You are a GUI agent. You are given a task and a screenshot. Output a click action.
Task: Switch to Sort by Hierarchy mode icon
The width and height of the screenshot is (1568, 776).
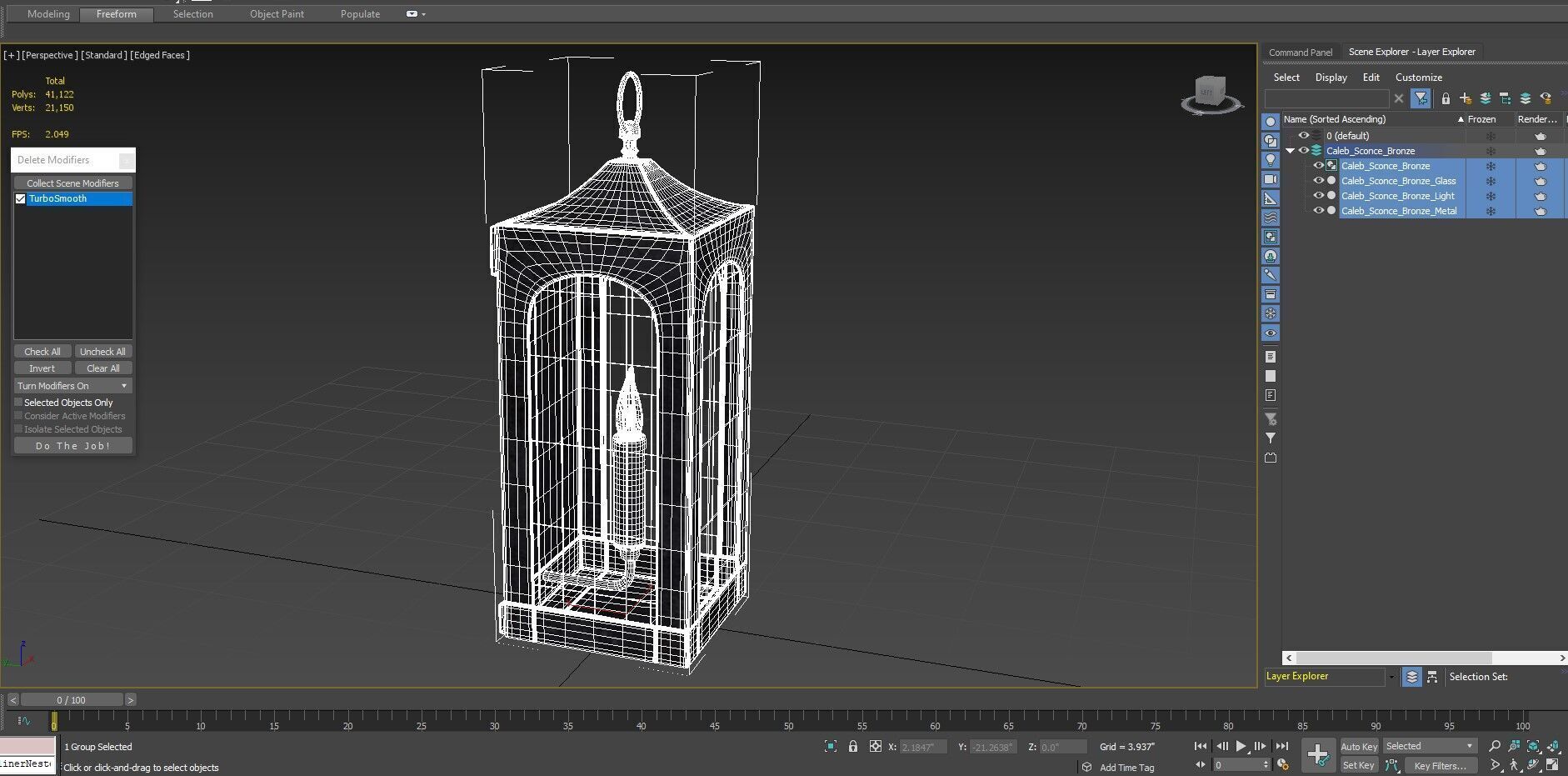(x=1432, y=677)
